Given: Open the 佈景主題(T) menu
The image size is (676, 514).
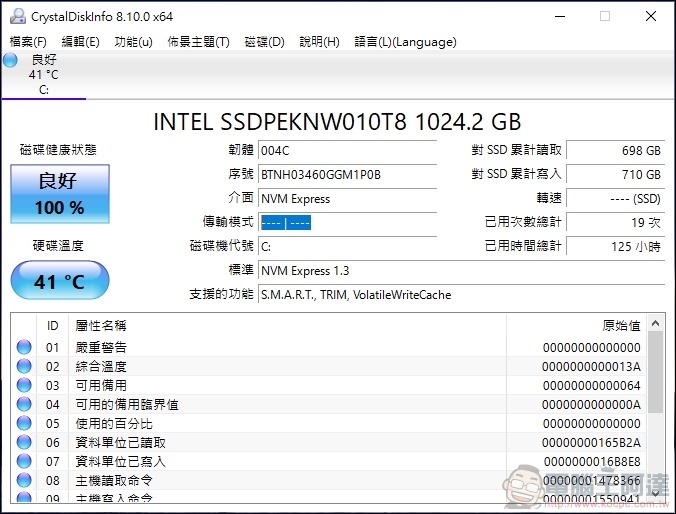Looking at the screenshot, I should point(198,42).
